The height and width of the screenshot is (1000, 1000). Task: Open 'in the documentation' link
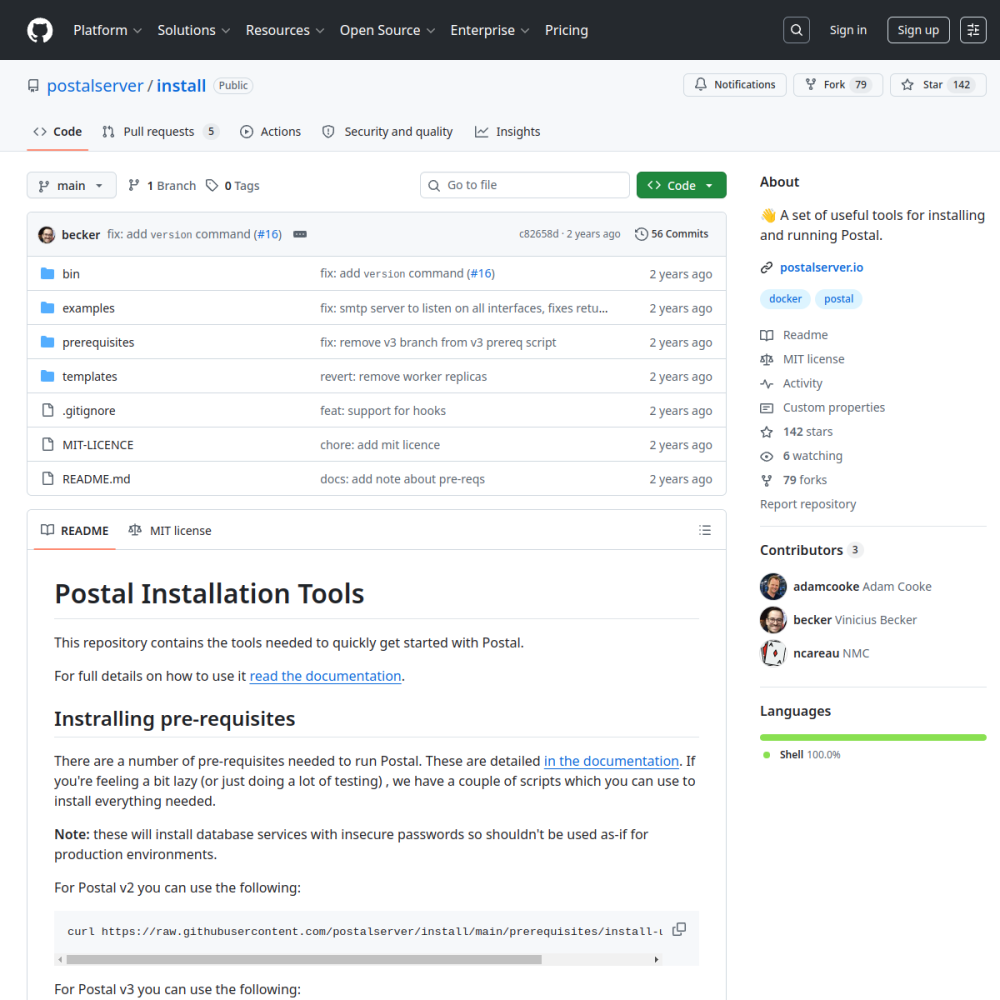coord(611,761)
